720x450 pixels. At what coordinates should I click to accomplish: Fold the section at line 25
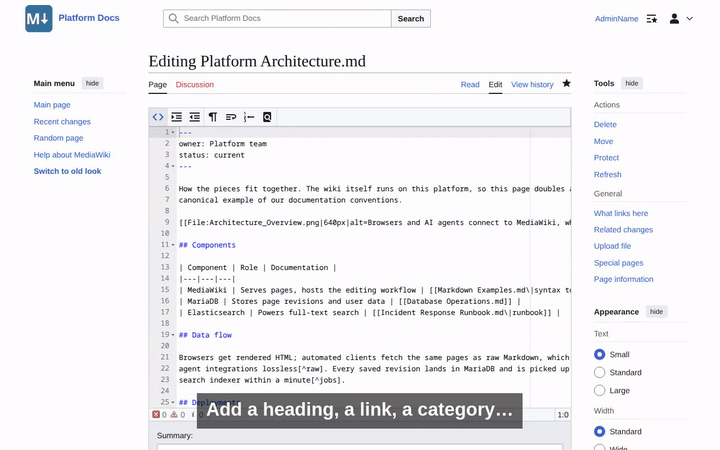pyautogui.click(x=173, y=402)
